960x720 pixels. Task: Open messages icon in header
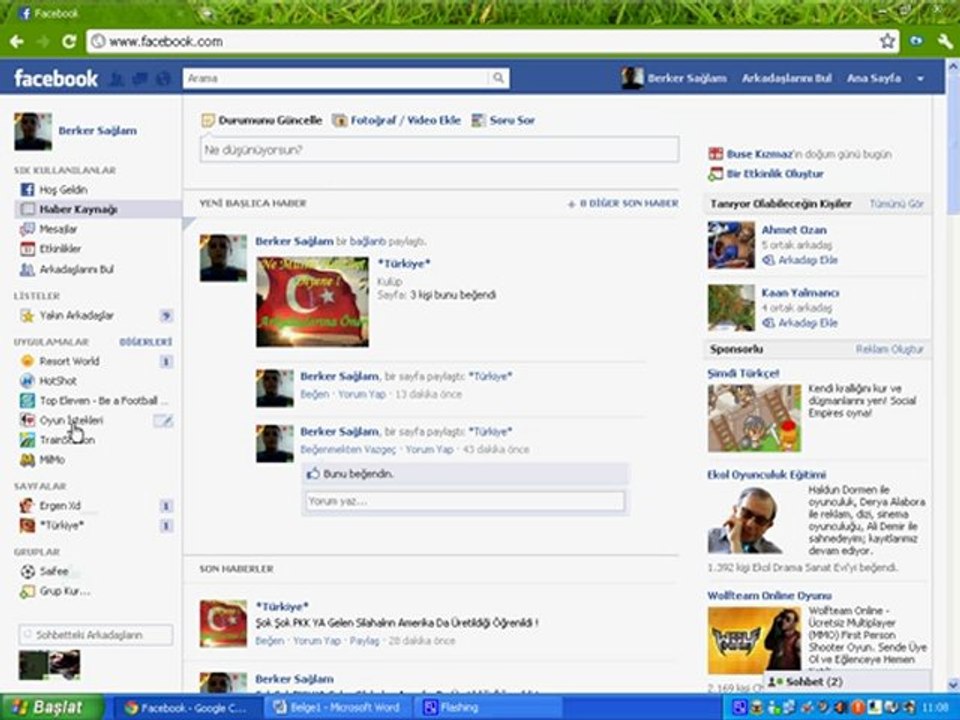point(140,78)
